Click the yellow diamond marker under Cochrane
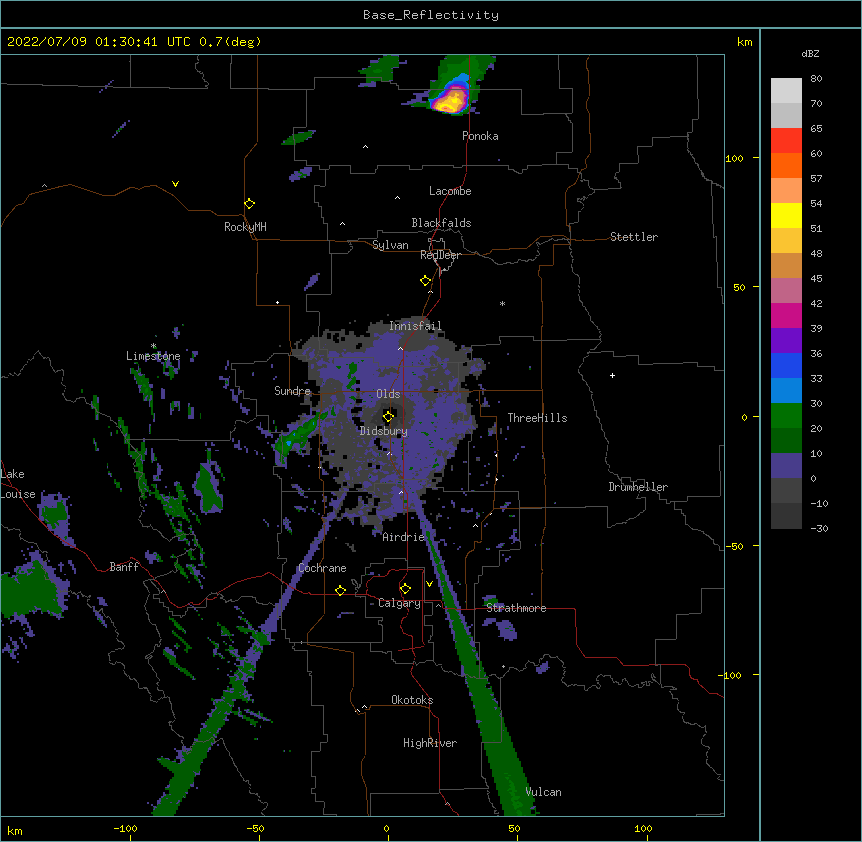The image size is (862, 842). pos(340,590)
